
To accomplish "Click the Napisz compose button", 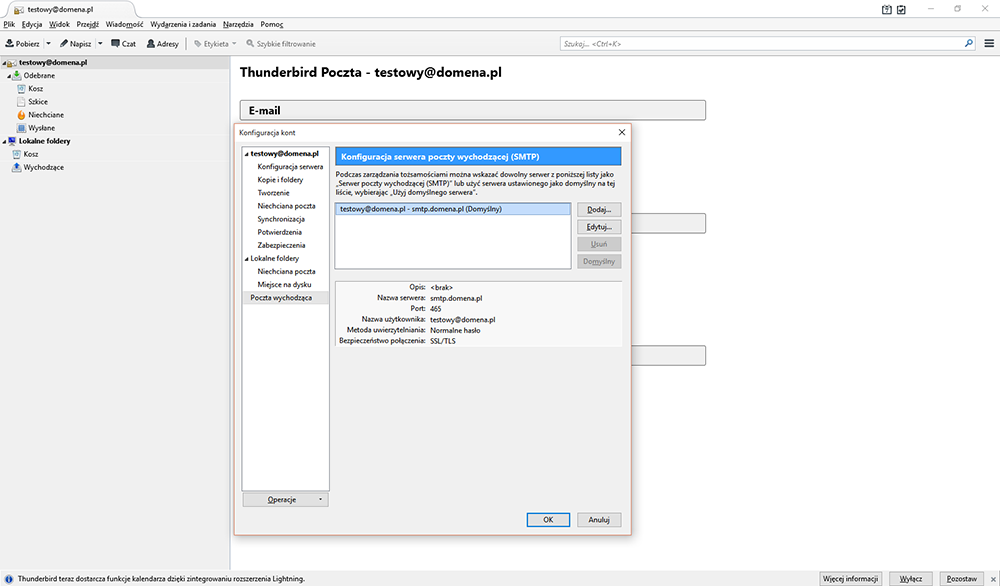I will 75,43.
